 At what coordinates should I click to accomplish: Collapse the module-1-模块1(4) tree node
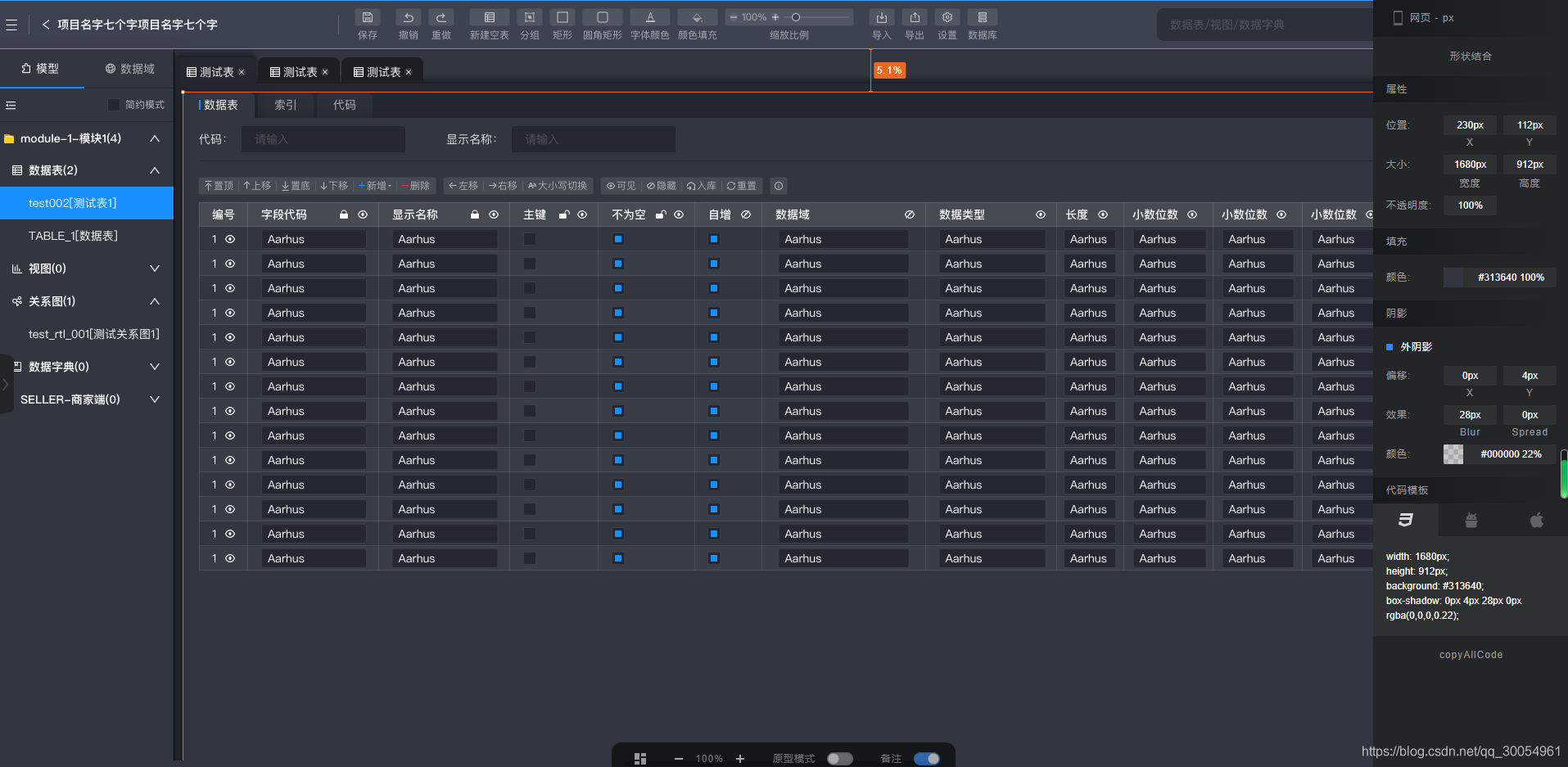click(x=154, y=138)
